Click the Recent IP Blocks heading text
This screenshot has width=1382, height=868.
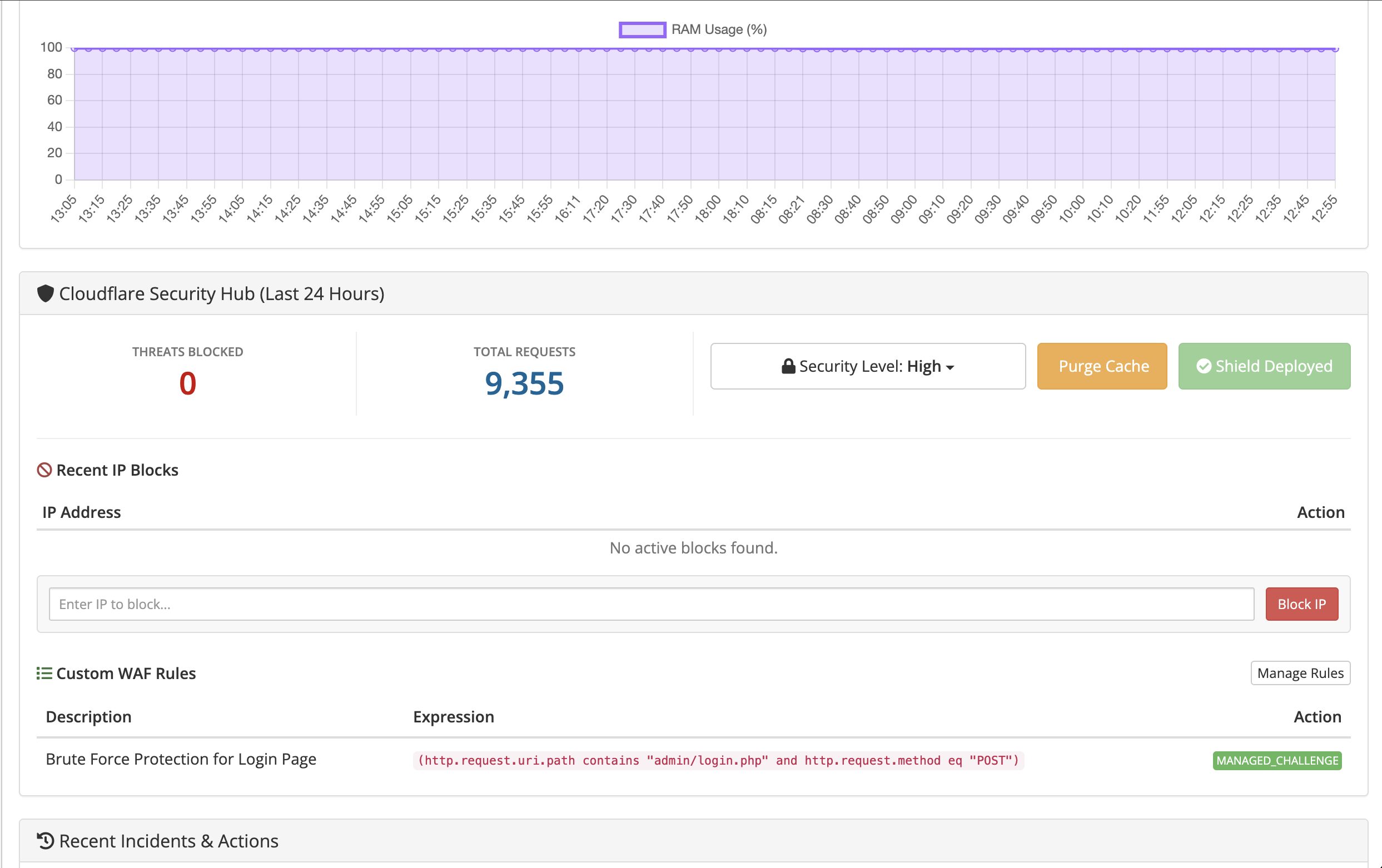(117, 470)
